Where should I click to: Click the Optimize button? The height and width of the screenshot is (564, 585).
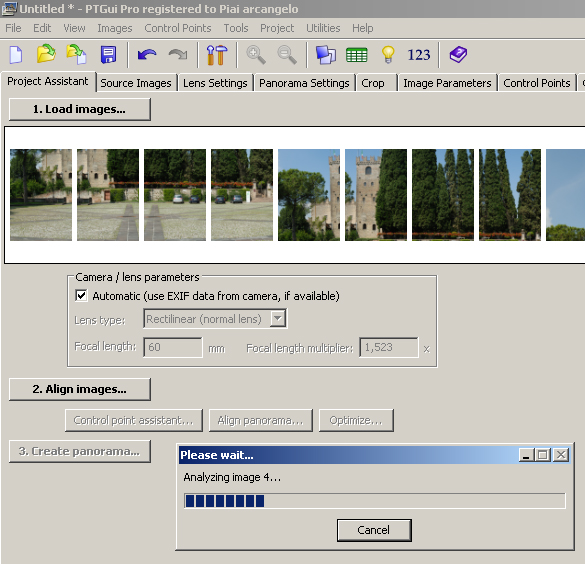(356, 420)
